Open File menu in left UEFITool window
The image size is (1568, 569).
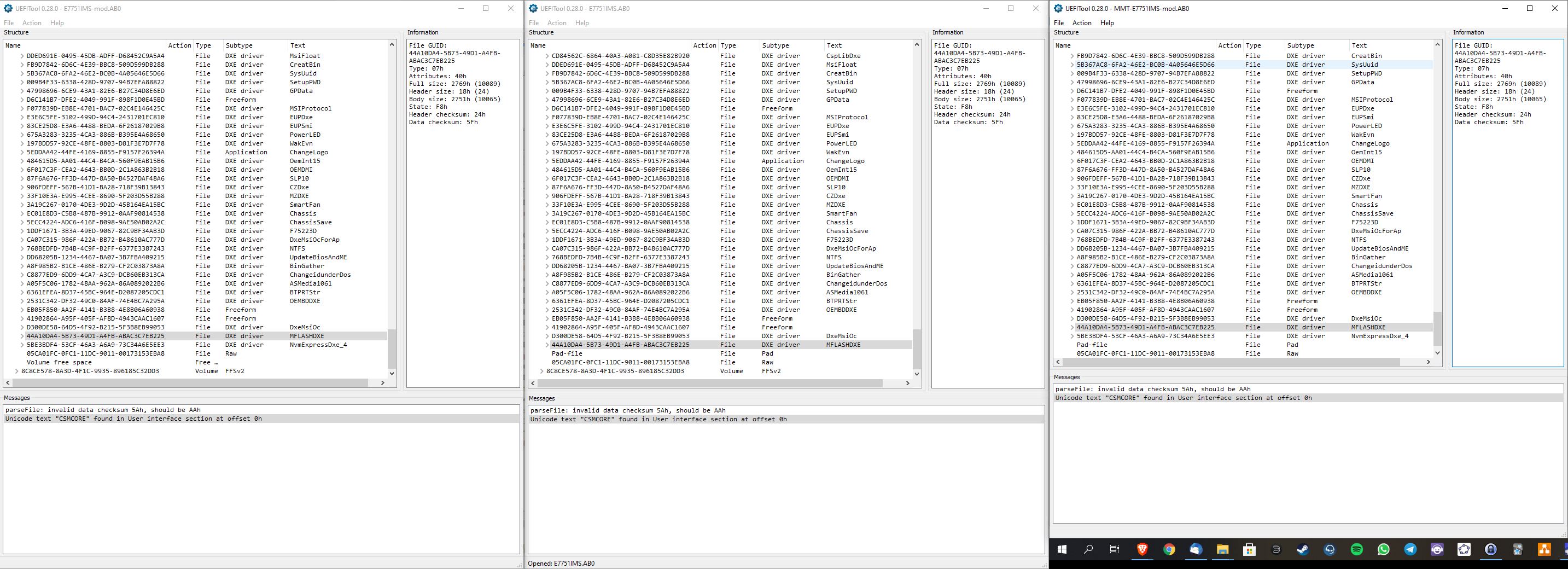coord(9,23)
